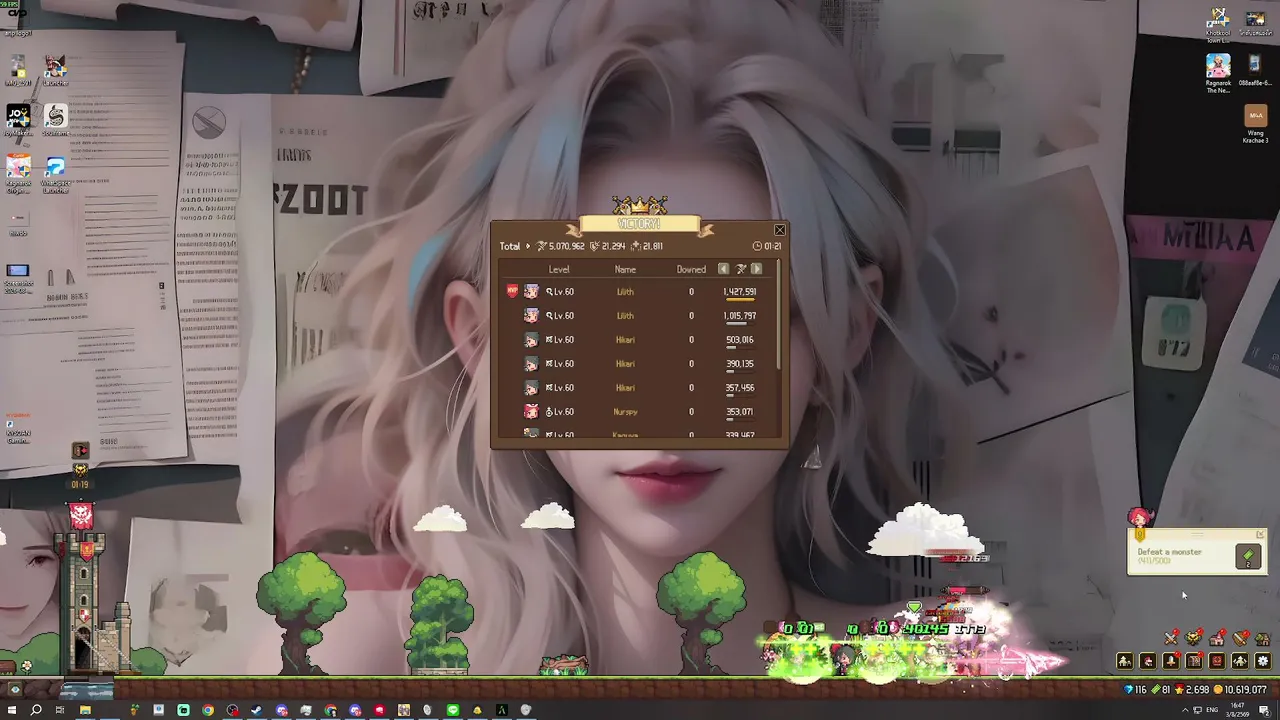Click the Nurspy character portrait
Screen dimensions: 1280x720
tap(531, 412)
